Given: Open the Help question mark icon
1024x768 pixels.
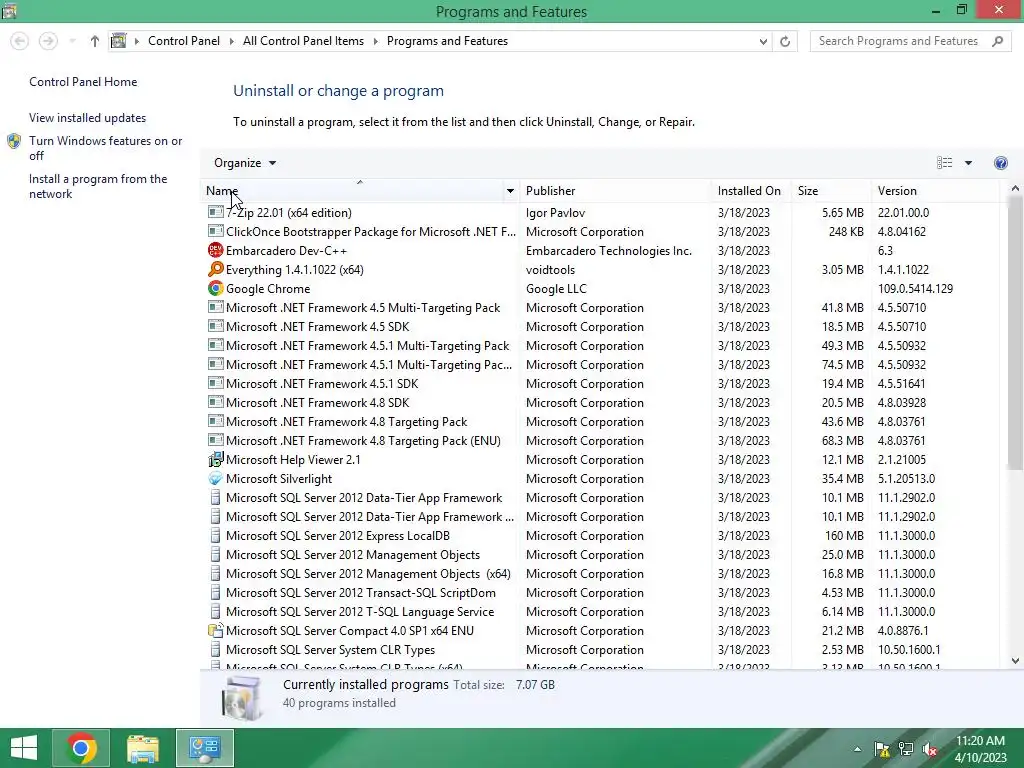Looking at the screenshot, I should point(1000,163).
